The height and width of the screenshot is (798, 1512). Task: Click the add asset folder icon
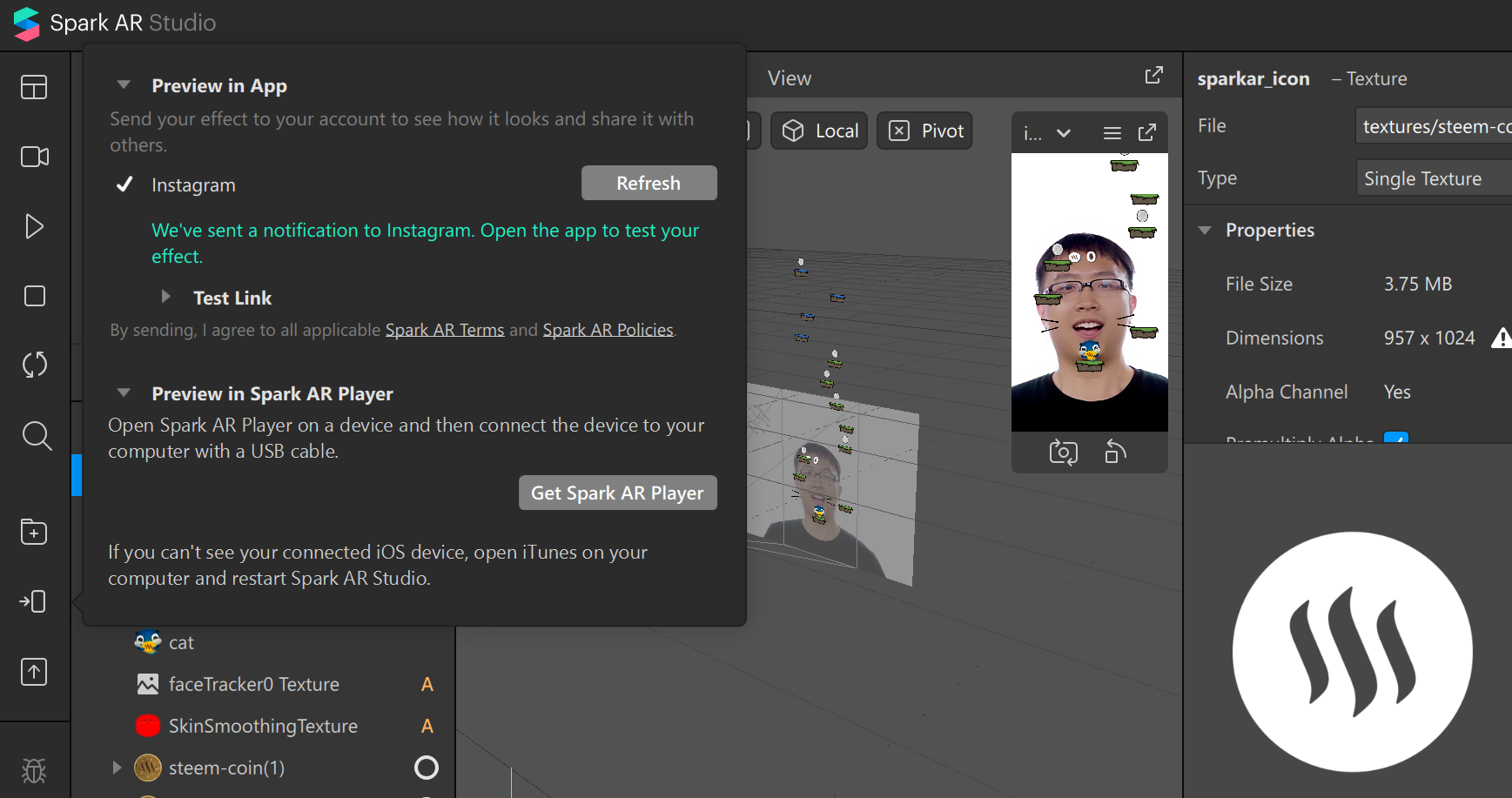[x=34, y=532]
